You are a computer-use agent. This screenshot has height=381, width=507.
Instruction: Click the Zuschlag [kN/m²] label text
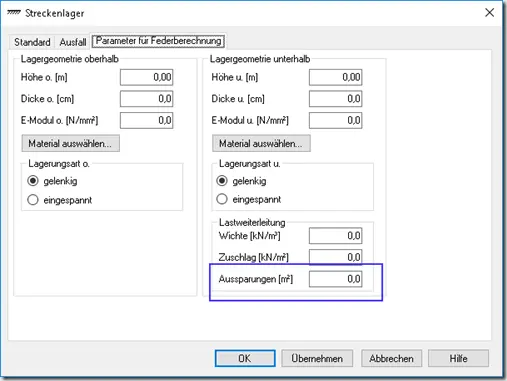point(253,257)
